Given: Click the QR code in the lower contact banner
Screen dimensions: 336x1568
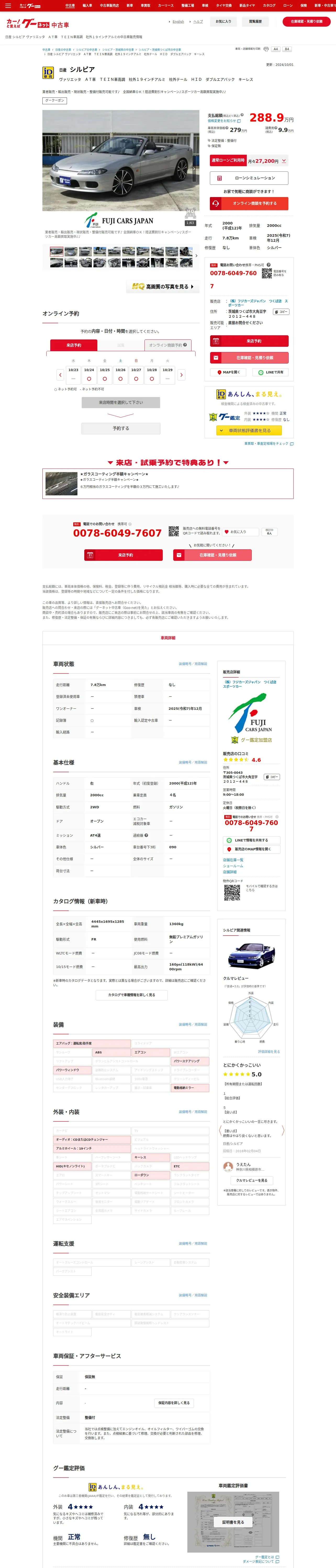Looking at the screenshot, I should point(174,531).
